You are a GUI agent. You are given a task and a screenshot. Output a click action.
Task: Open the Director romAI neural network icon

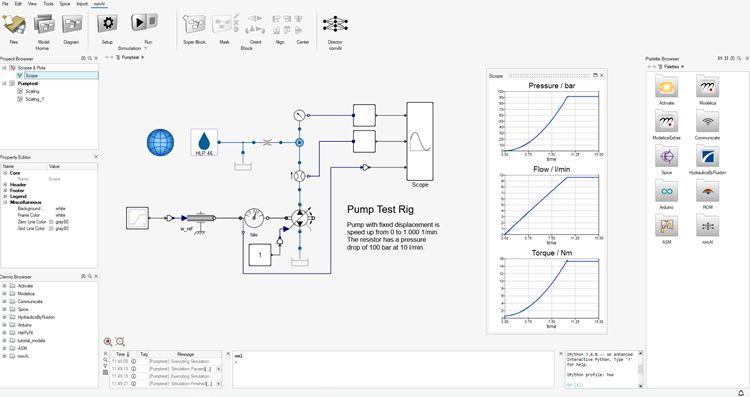coord(335,24)
